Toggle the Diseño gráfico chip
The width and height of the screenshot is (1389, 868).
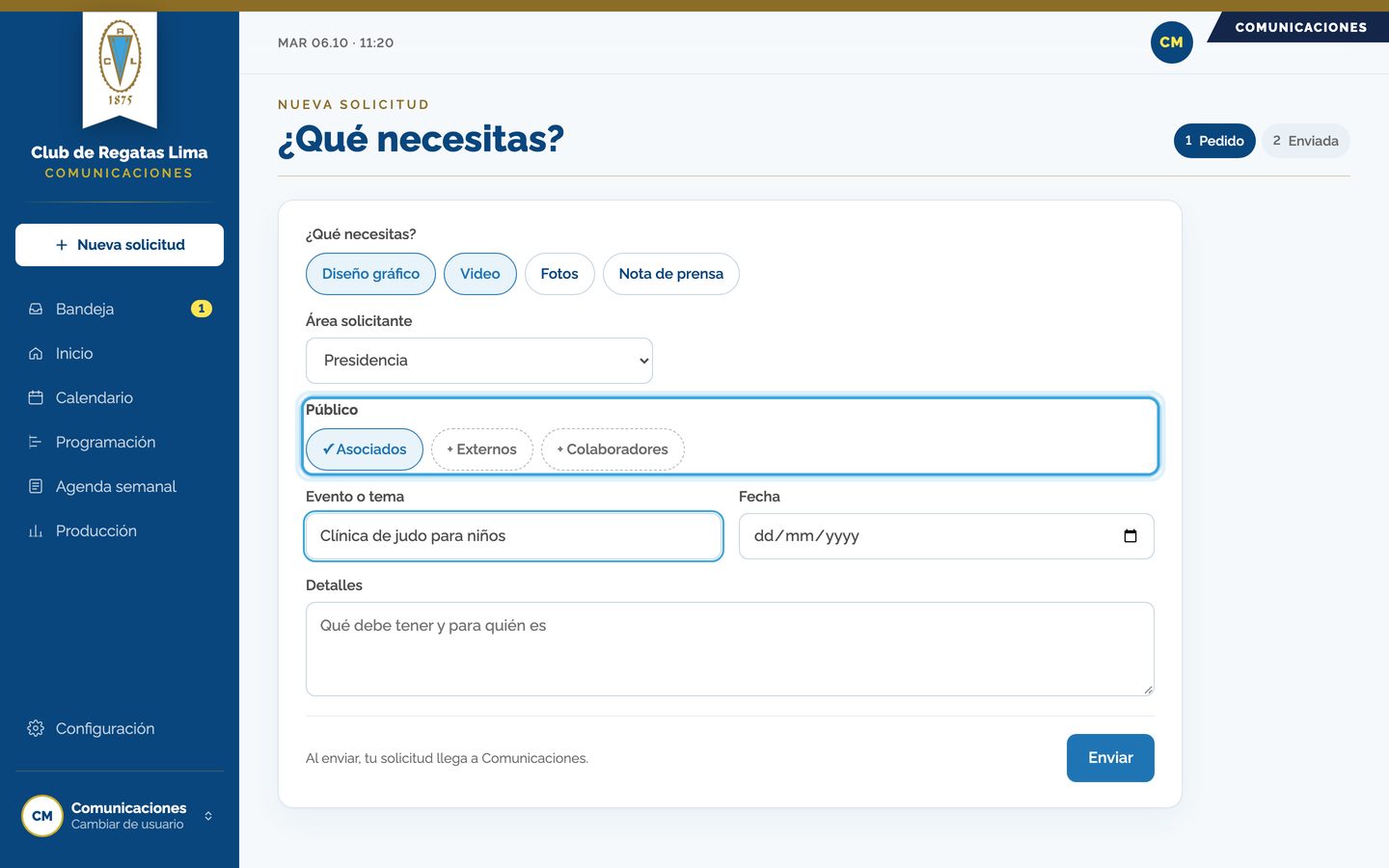point(370,274)
